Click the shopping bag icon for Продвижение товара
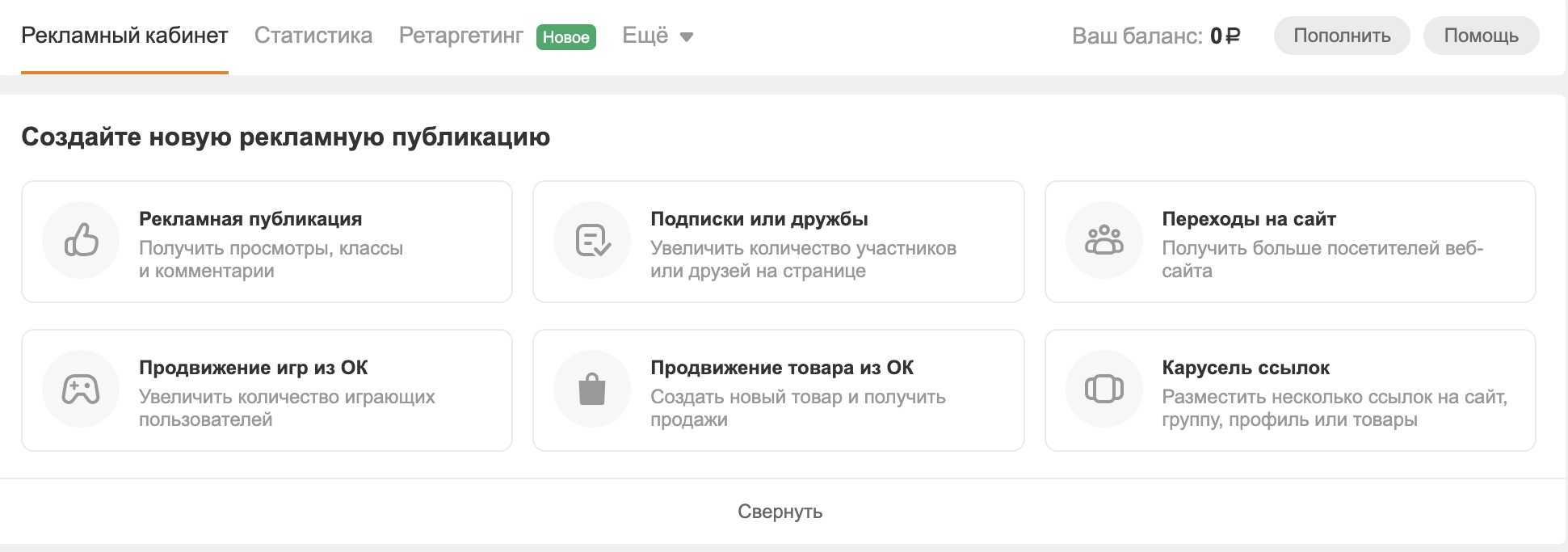The image size is (1568, 552). (592, 389)
